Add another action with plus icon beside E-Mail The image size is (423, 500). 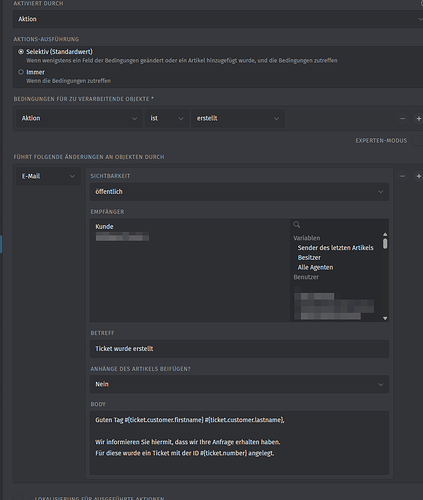(x=418, y=176)
